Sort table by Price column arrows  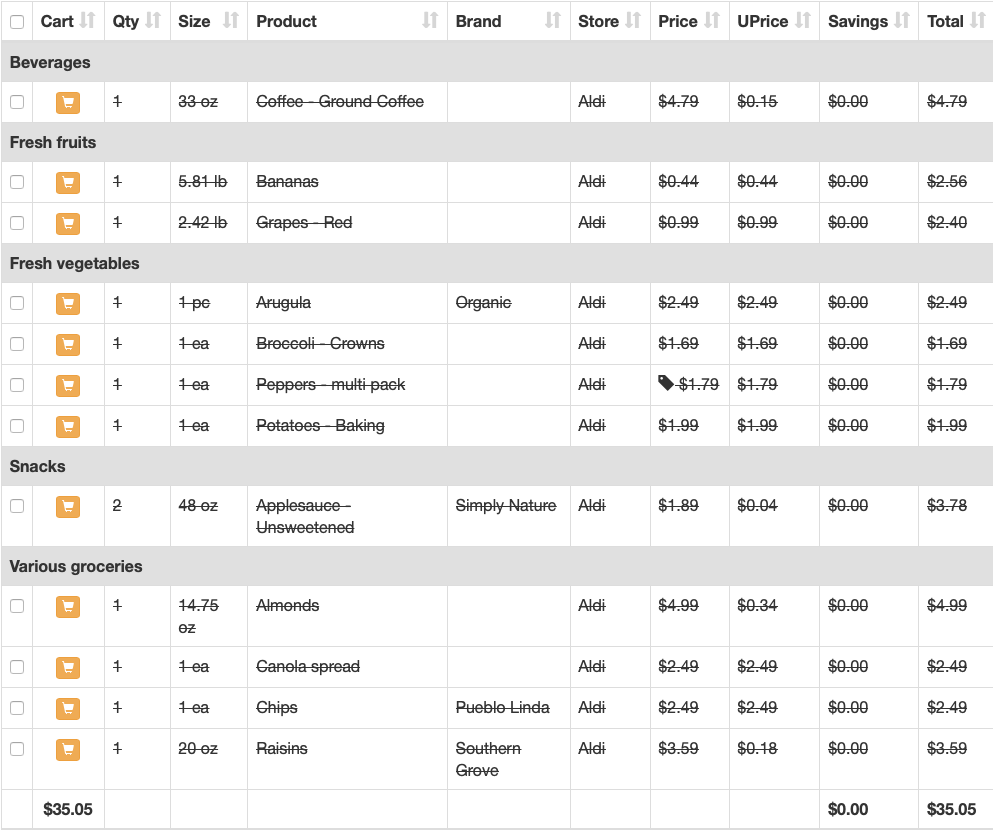(712, 21)
